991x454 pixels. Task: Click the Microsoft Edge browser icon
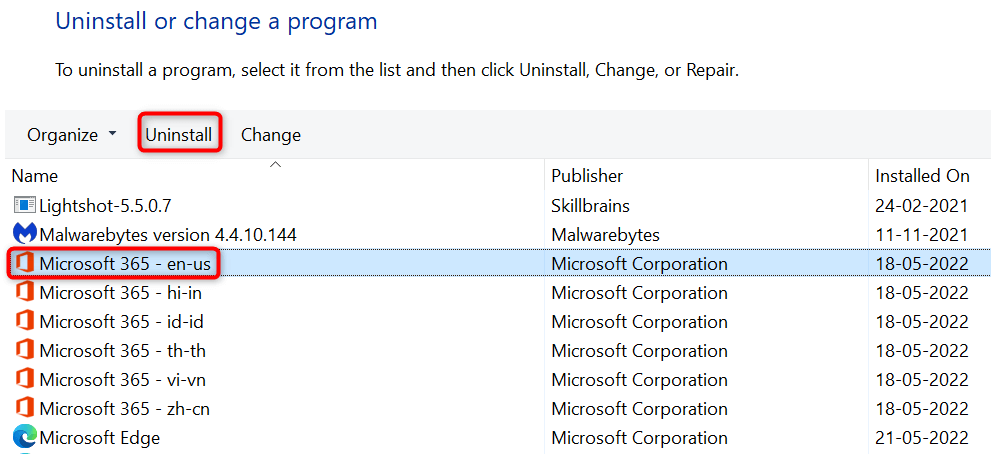point(25,438)
